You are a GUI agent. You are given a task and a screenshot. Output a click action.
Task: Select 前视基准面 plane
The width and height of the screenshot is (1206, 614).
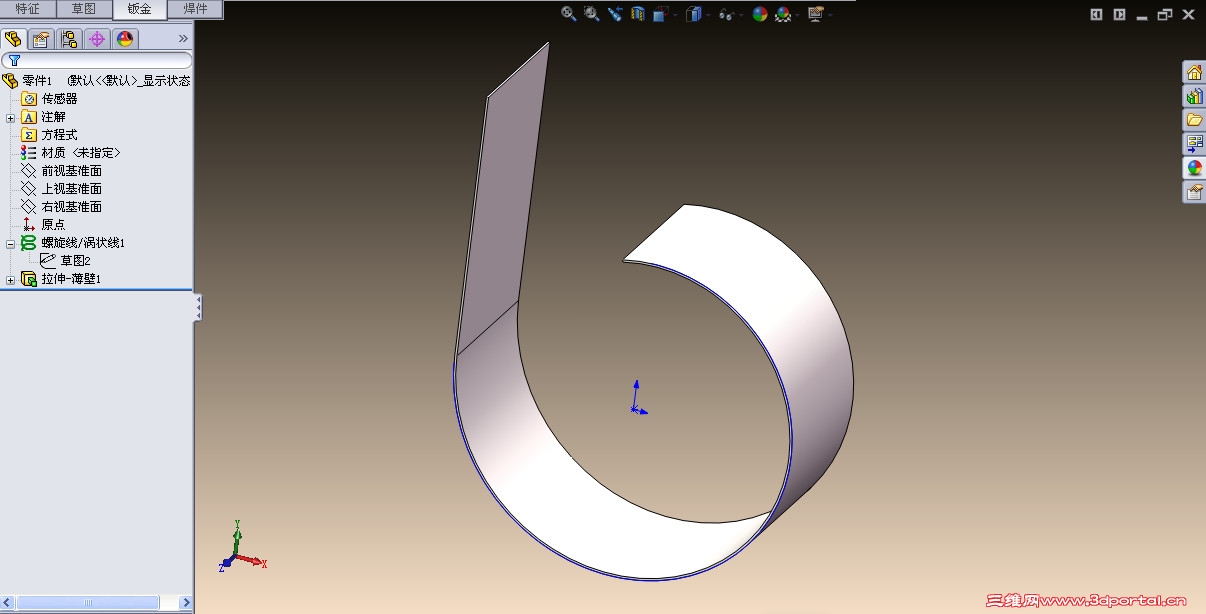click(71, 171)
